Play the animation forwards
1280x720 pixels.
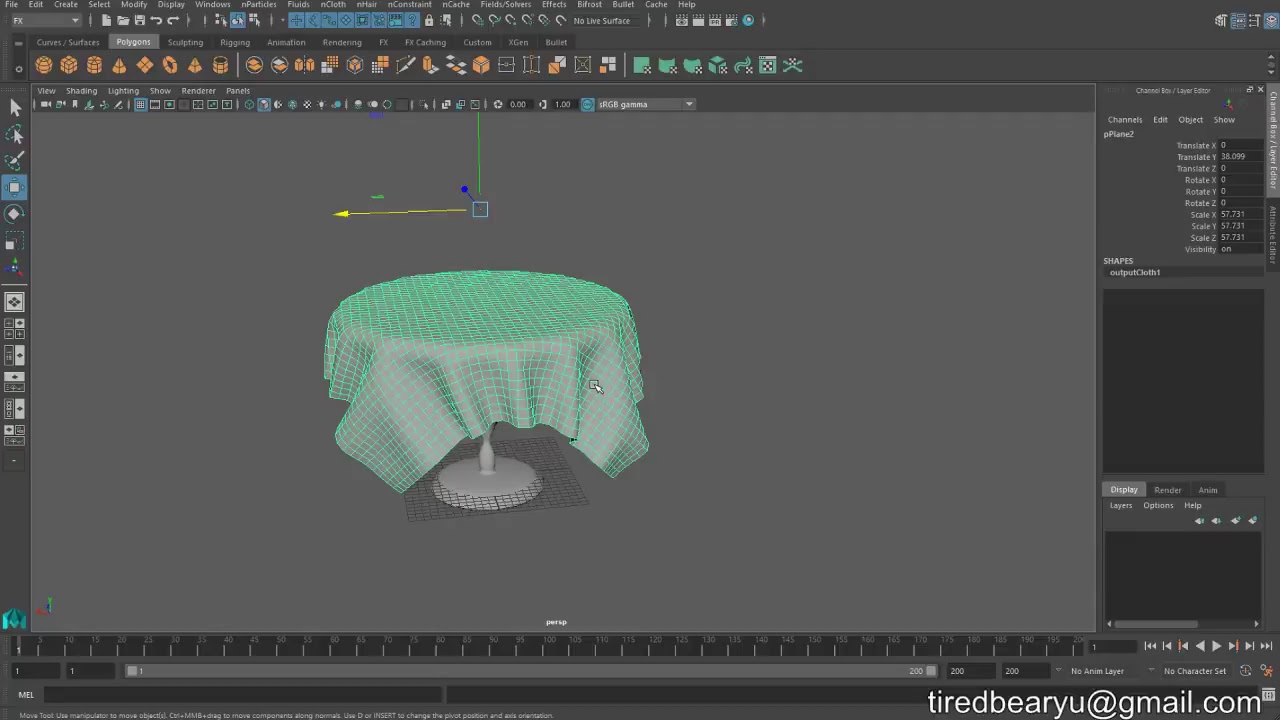pos(1216,646)
